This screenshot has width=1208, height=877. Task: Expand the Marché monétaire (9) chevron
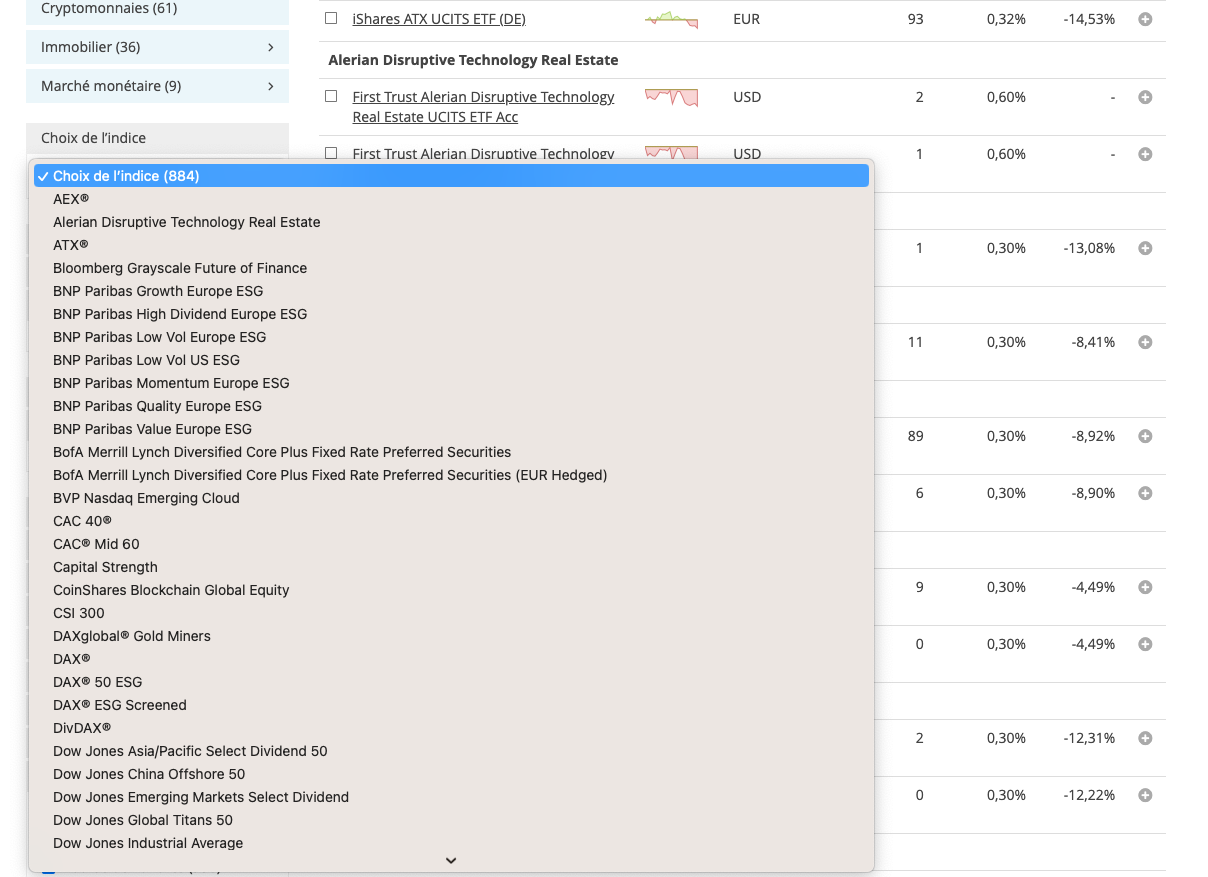[271, 86]
